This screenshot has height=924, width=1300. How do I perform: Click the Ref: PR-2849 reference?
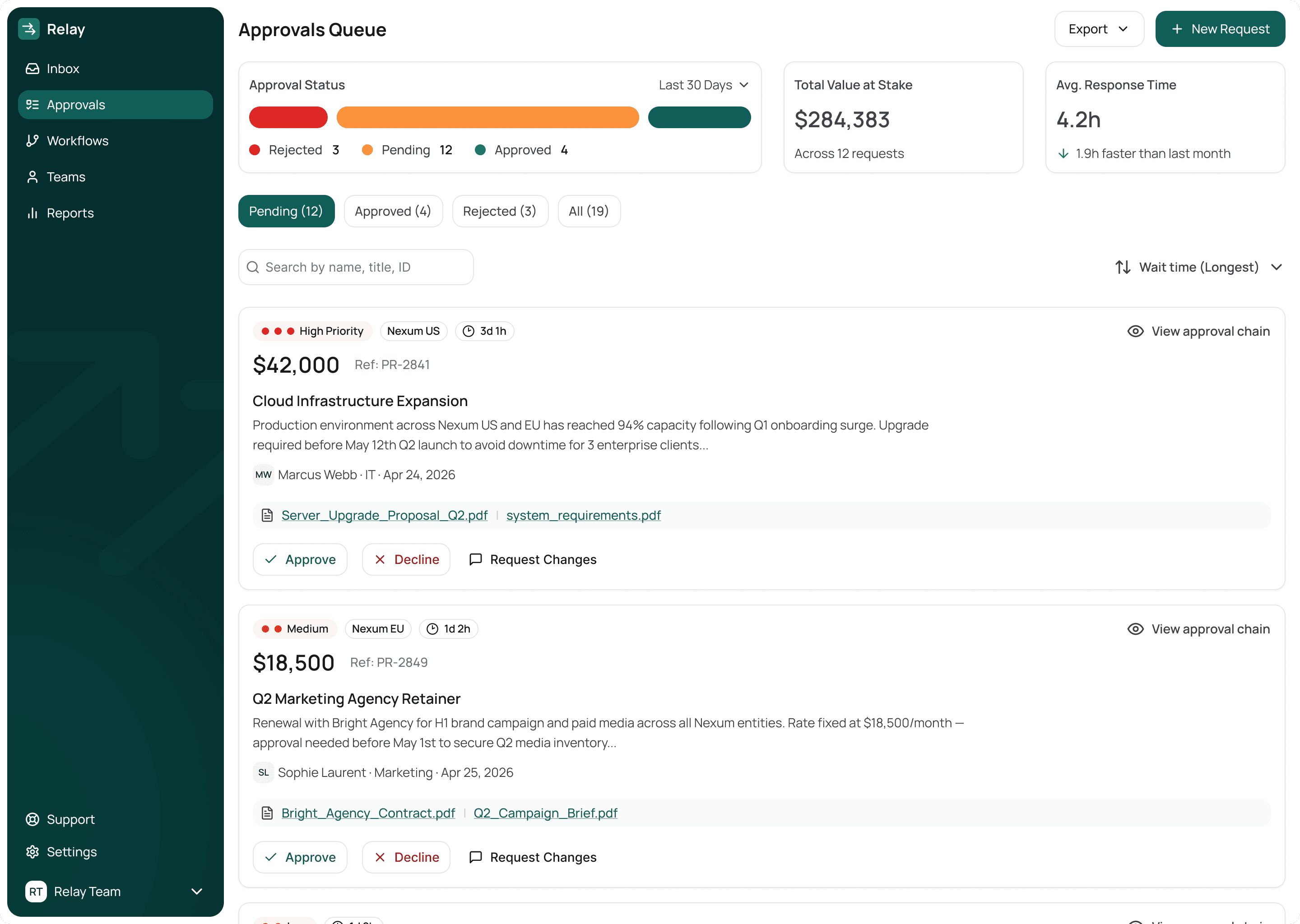click(x=389, y=662)
